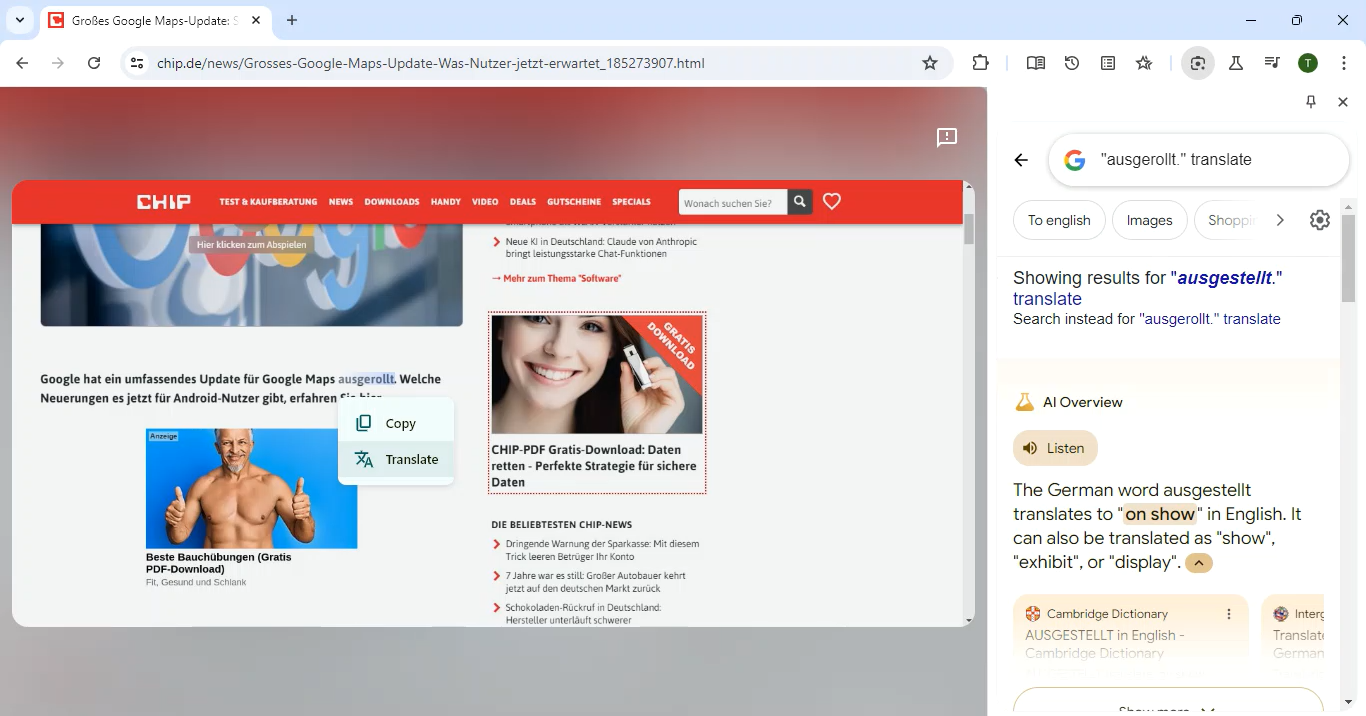
Task: Go forward in browser history
Action: (58, 63)
